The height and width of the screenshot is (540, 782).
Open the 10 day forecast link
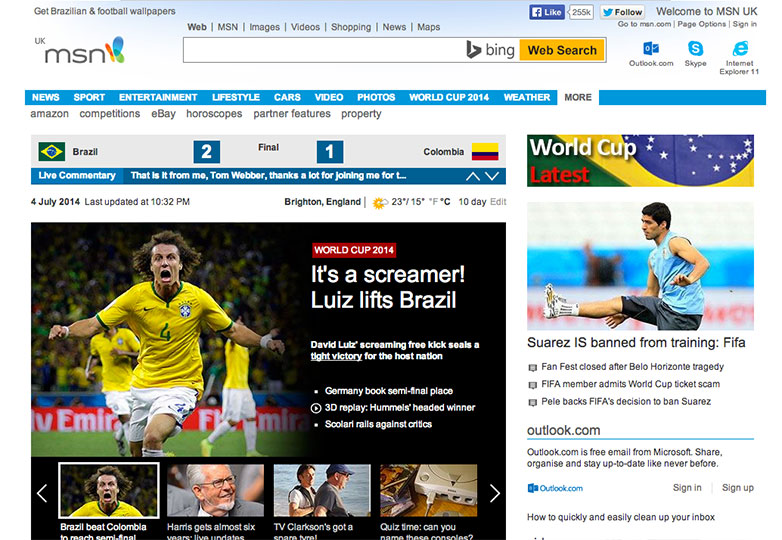click(x=472, y=202)
